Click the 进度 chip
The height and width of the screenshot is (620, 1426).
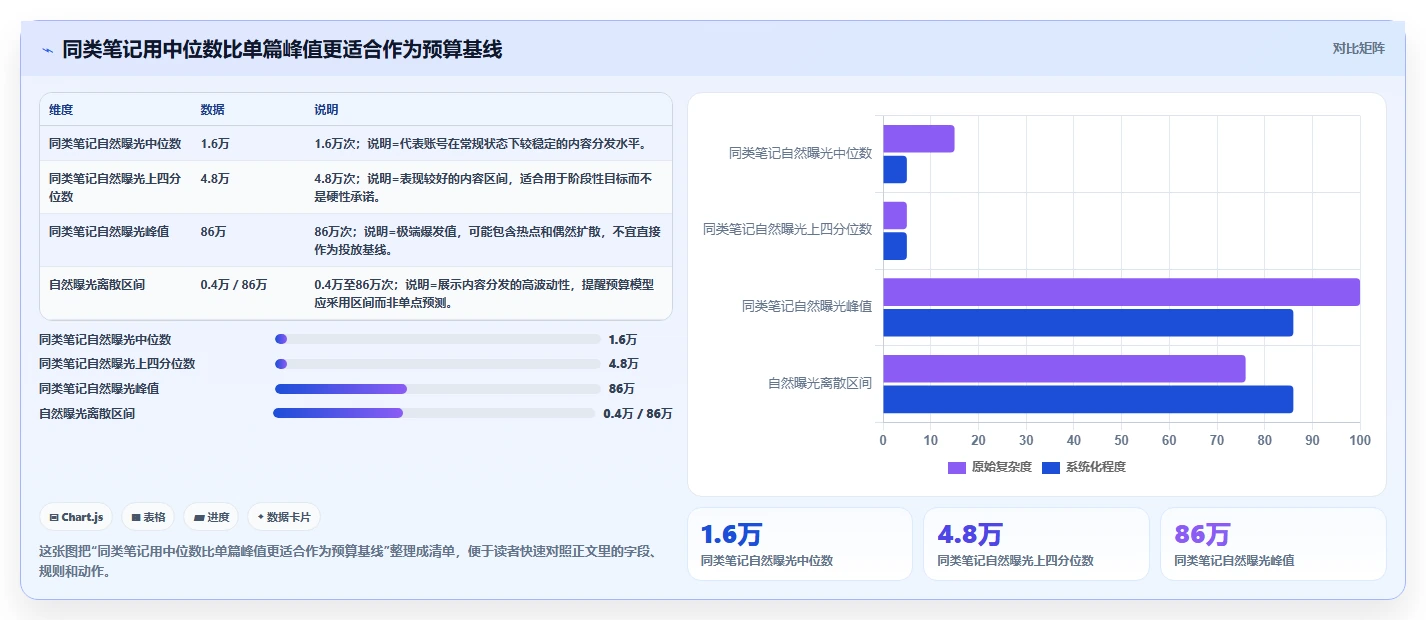(x=211, y=517)
